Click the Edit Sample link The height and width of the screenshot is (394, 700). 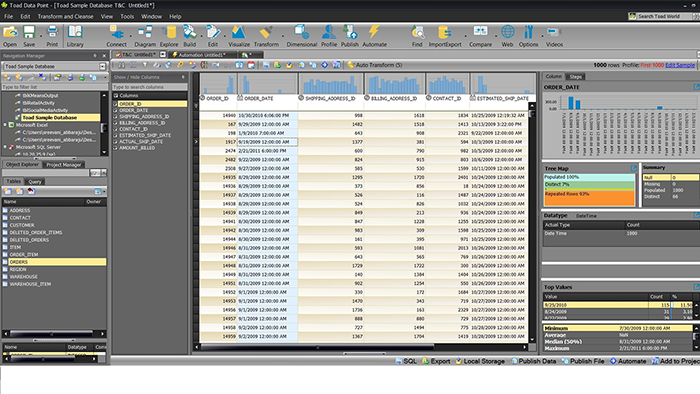point(679,65)
